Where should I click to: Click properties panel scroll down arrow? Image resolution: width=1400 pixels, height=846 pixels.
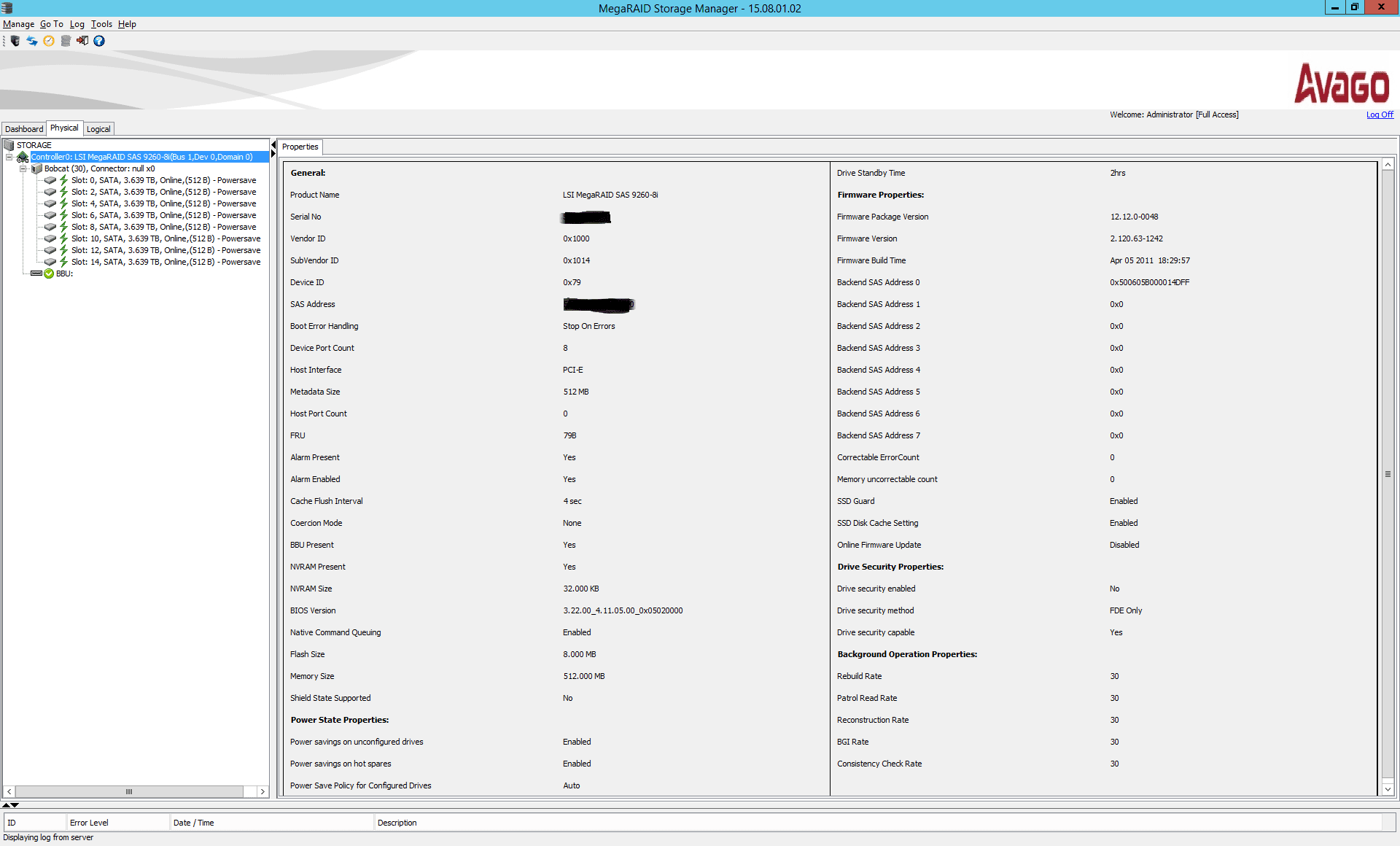(x=1388, y=789)
